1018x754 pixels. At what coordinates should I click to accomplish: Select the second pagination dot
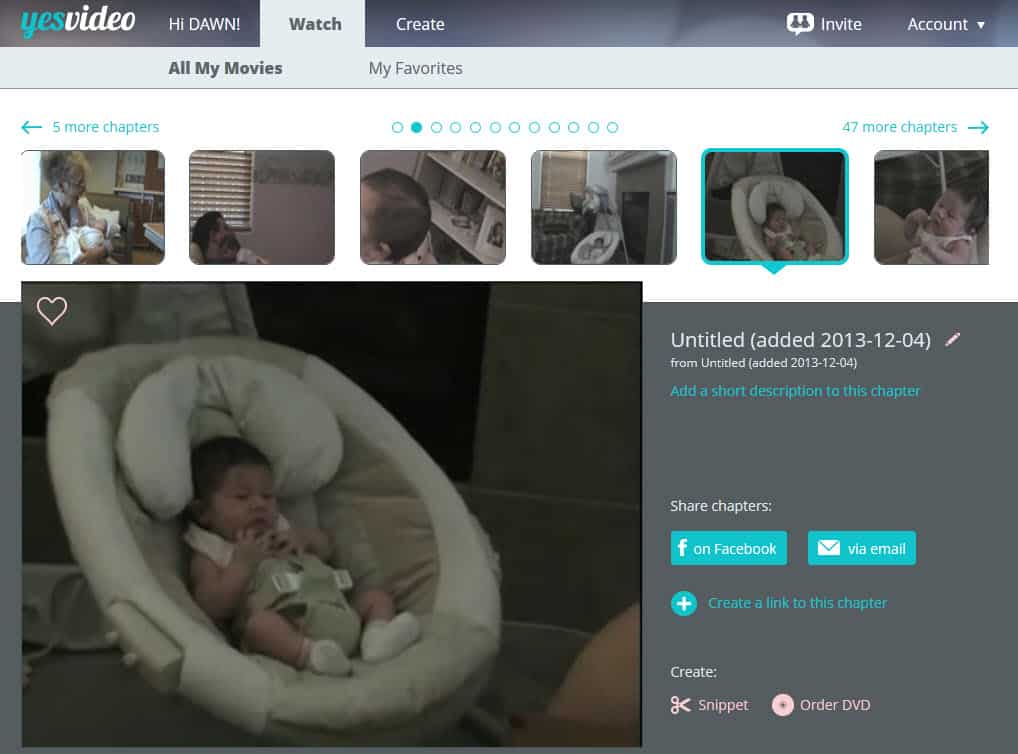pos(417,128)
